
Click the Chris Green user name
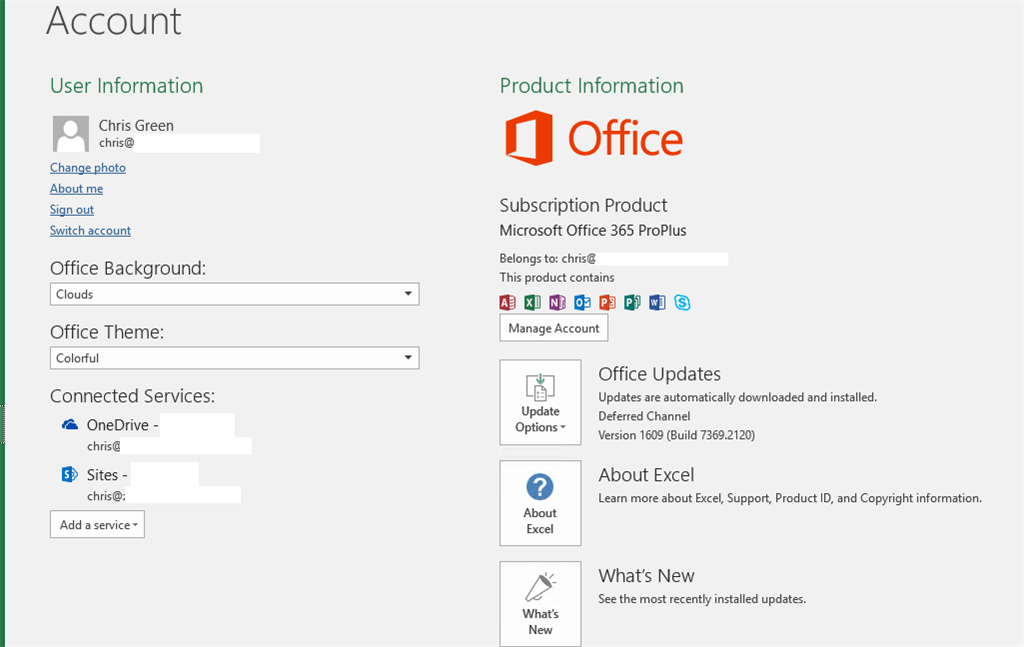point(136,125)
